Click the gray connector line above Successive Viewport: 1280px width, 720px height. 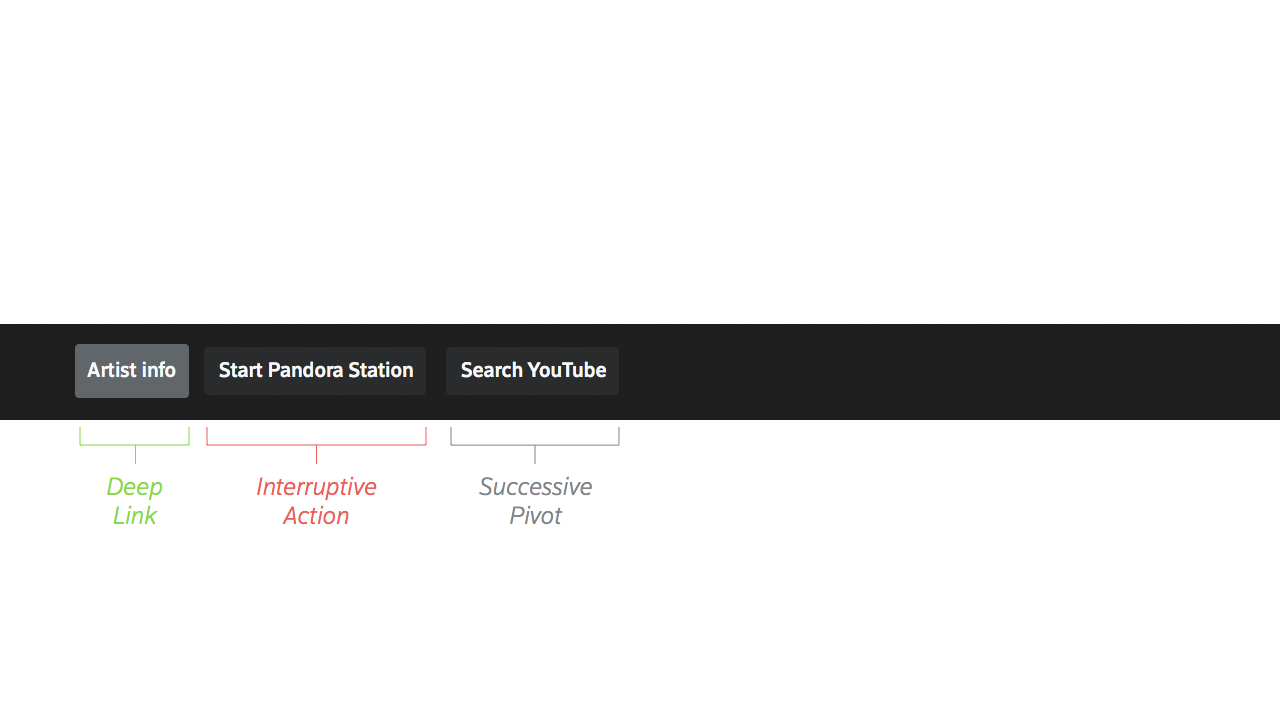click(x=535, y=455)
